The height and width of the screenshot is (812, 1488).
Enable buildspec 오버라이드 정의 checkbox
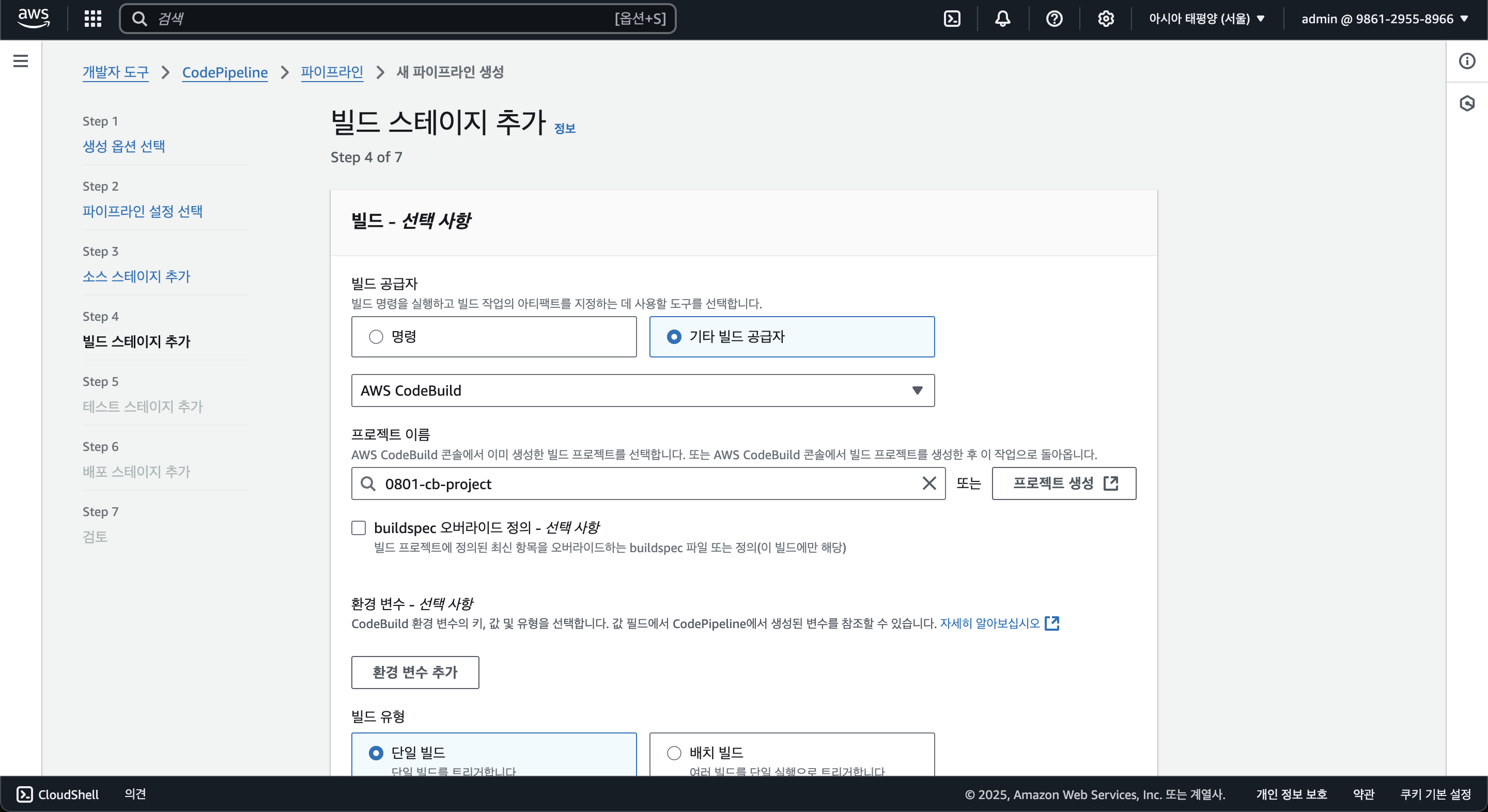(359, 528)
